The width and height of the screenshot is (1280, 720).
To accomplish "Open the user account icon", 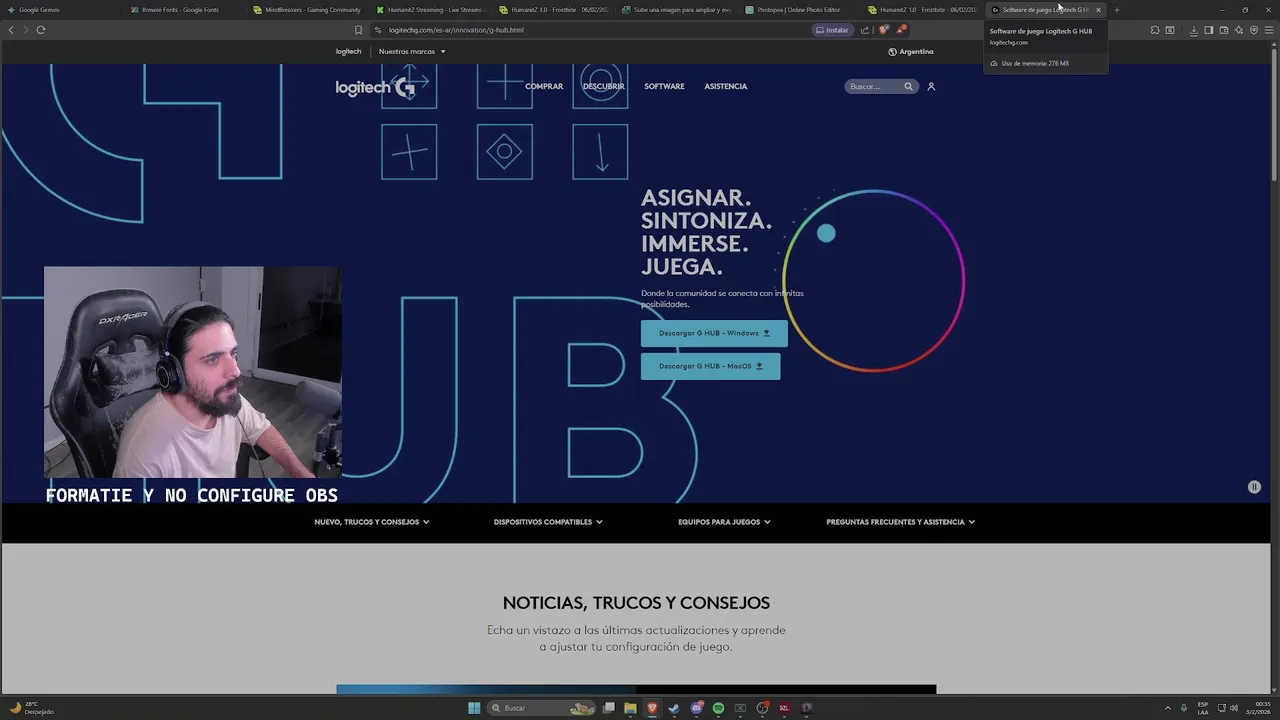I will point(931,86).
